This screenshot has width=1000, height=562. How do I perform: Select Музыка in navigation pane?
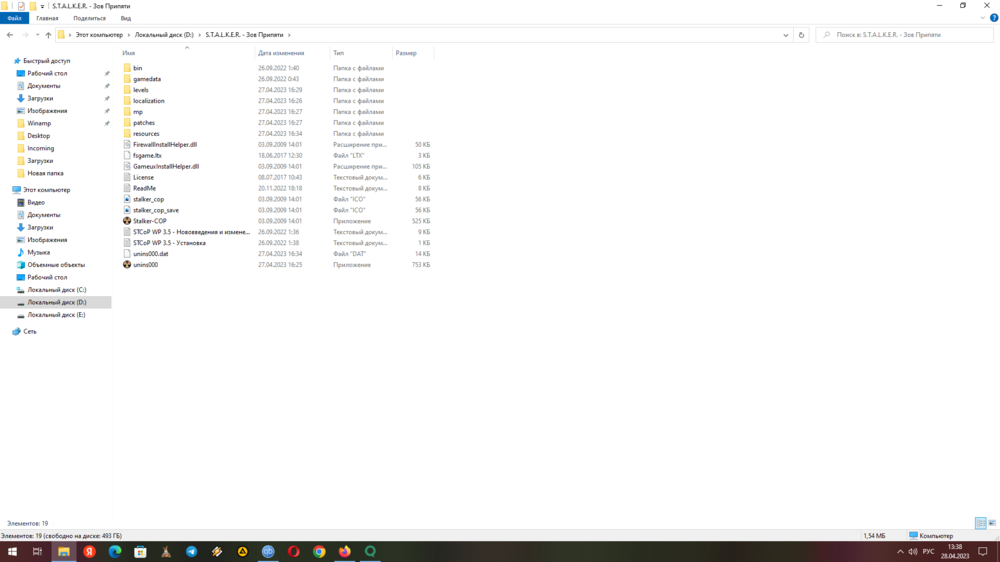38,252
